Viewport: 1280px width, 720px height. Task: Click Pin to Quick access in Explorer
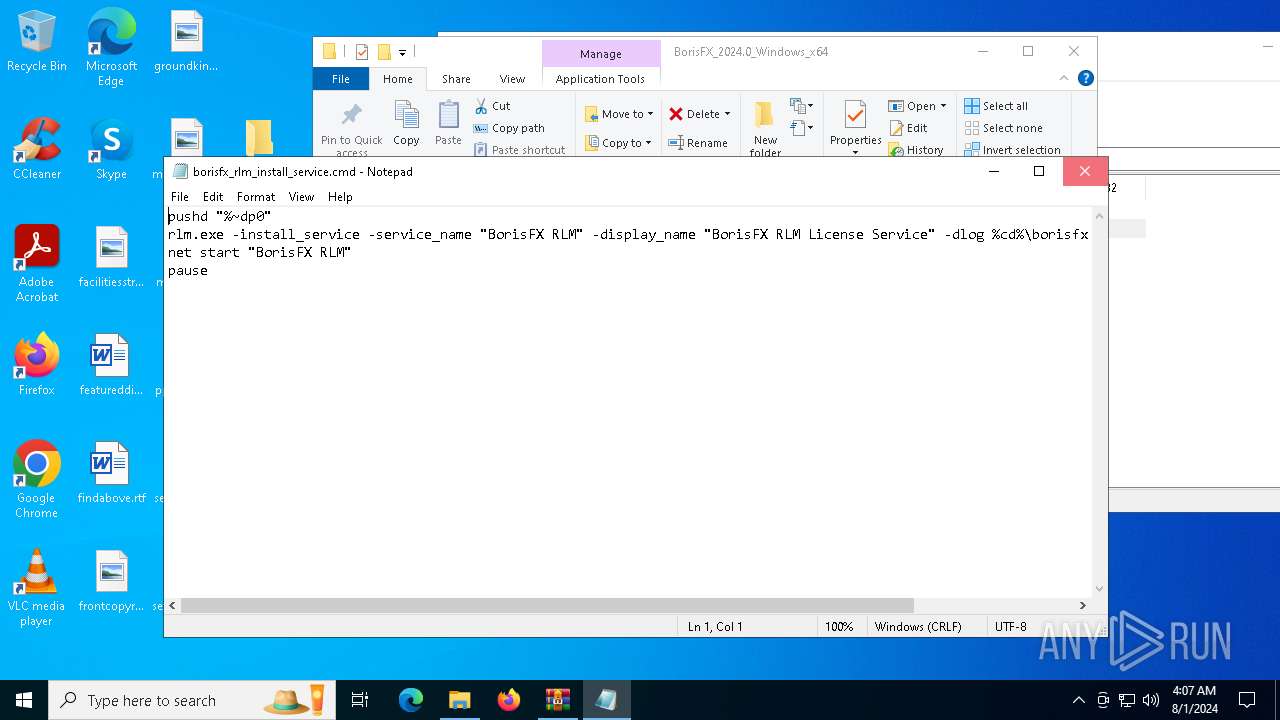coord(351,127)
